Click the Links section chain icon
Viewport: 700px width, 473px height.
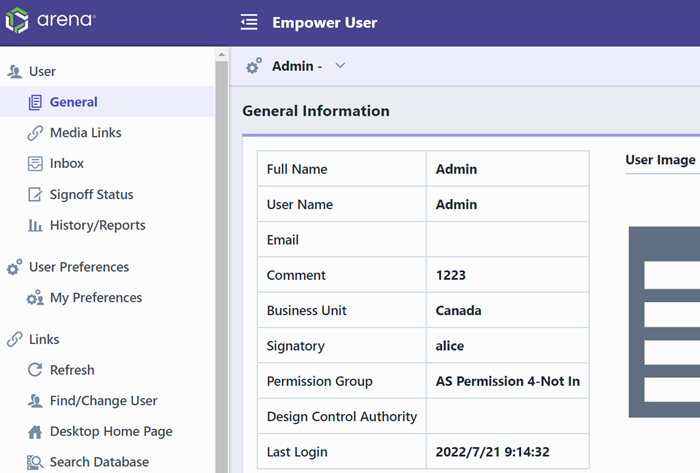point(14,339)
